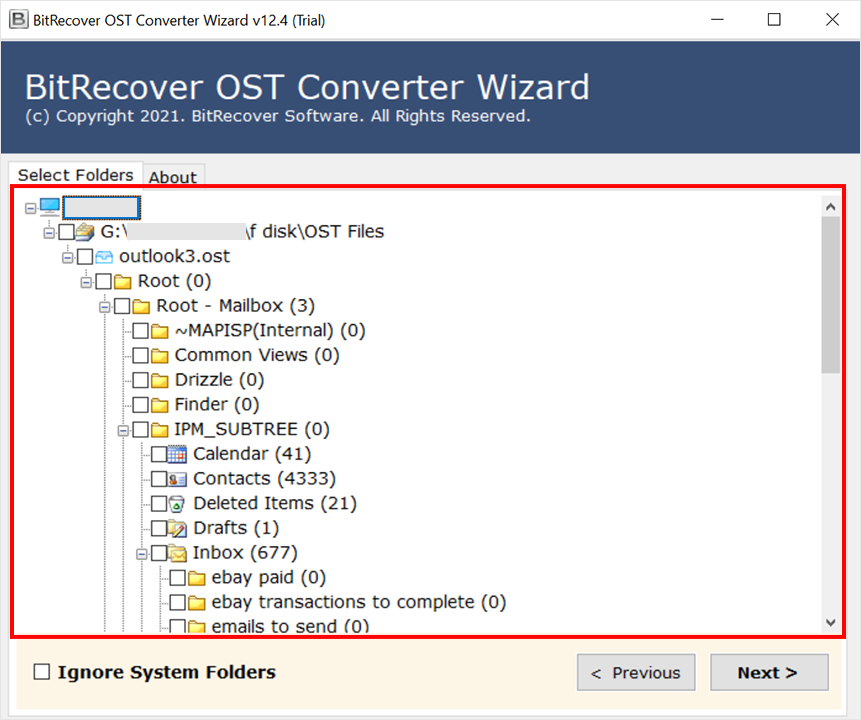Enable Ignore System Folders checkbox
The image size is (861, 720).
coord(42,672)
